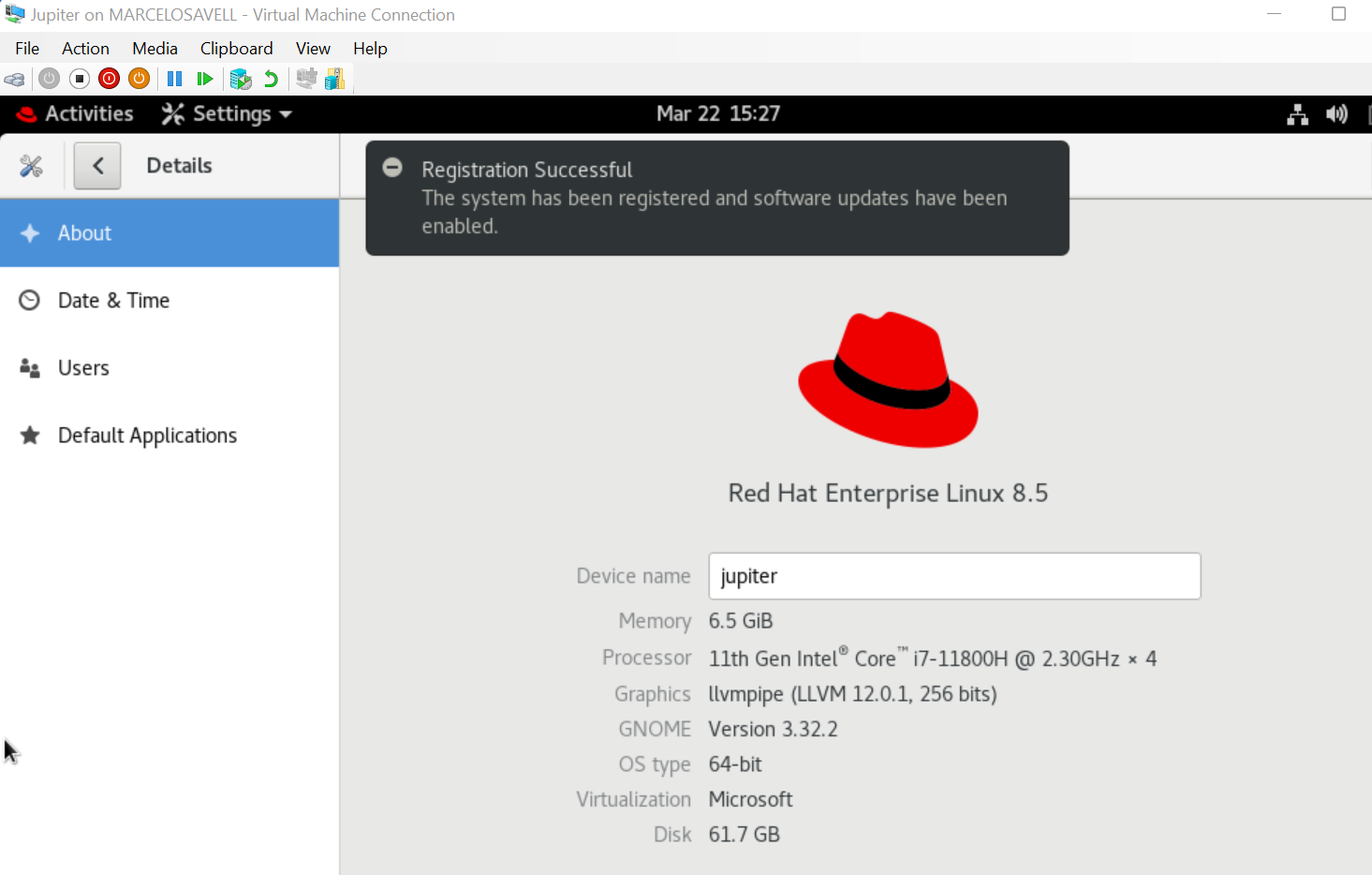This screenshot has width=1372, height=875.
Task: Click the green Reset icon
Action: 205,80
